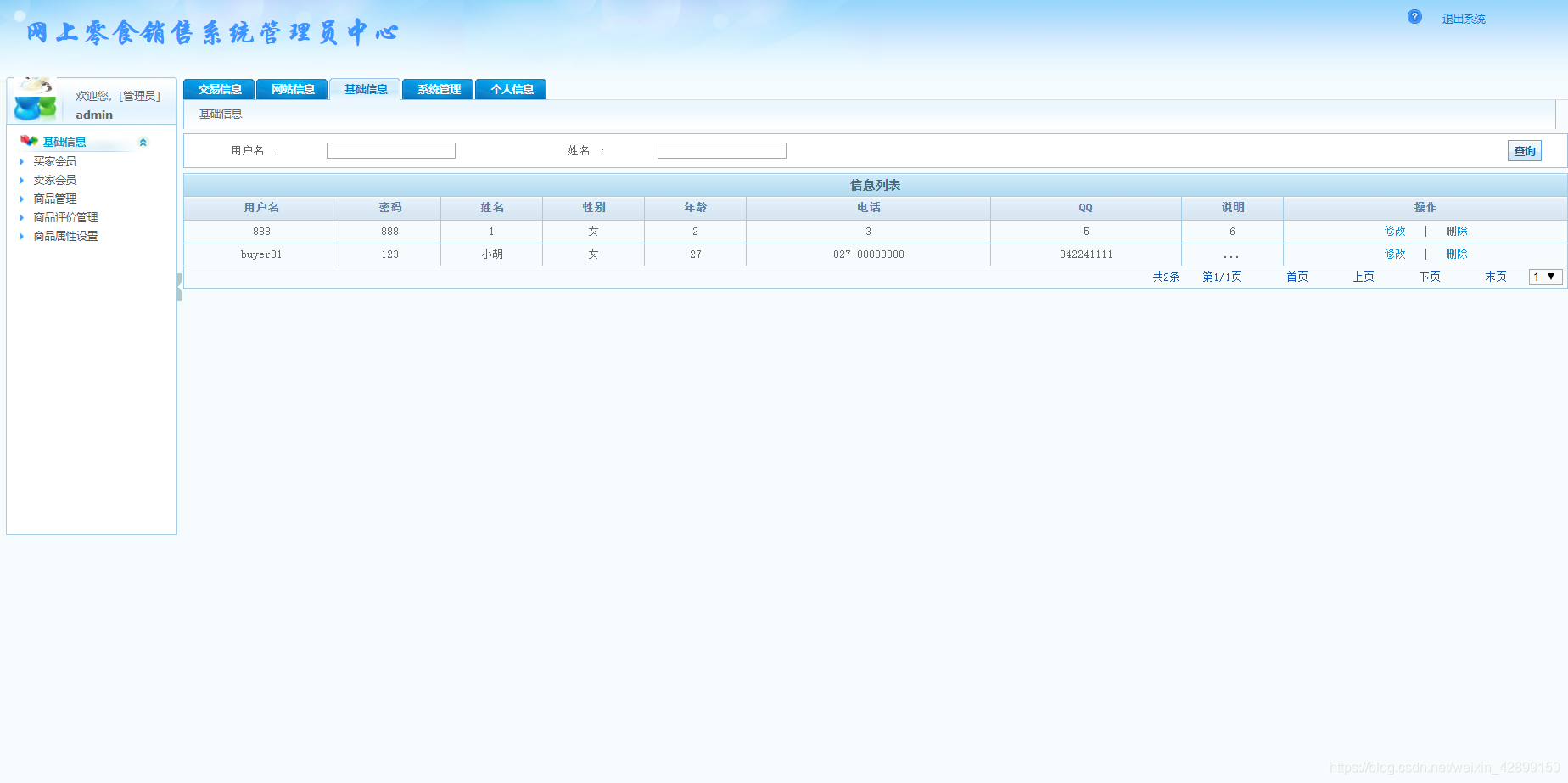The image size is (1568, 783).
Task: Click 删除 for user 888
Action: 1457,231
